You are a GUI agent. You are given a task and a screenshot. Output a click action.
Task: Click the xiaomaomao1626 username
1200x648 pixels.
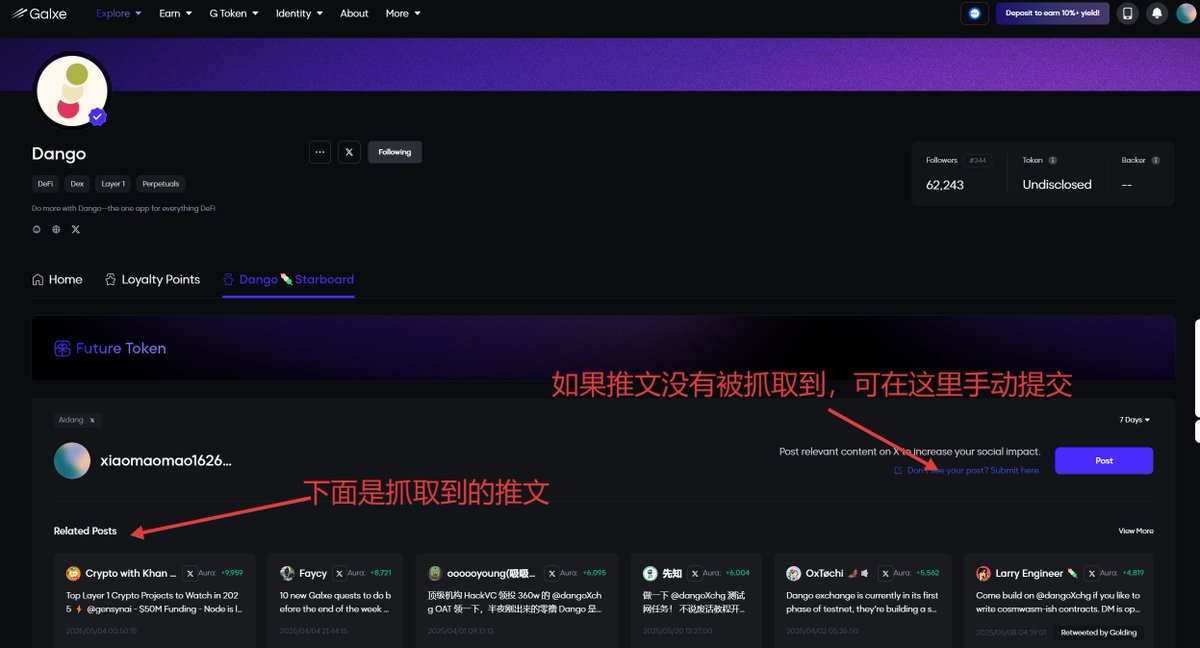(x=166, y=461)
